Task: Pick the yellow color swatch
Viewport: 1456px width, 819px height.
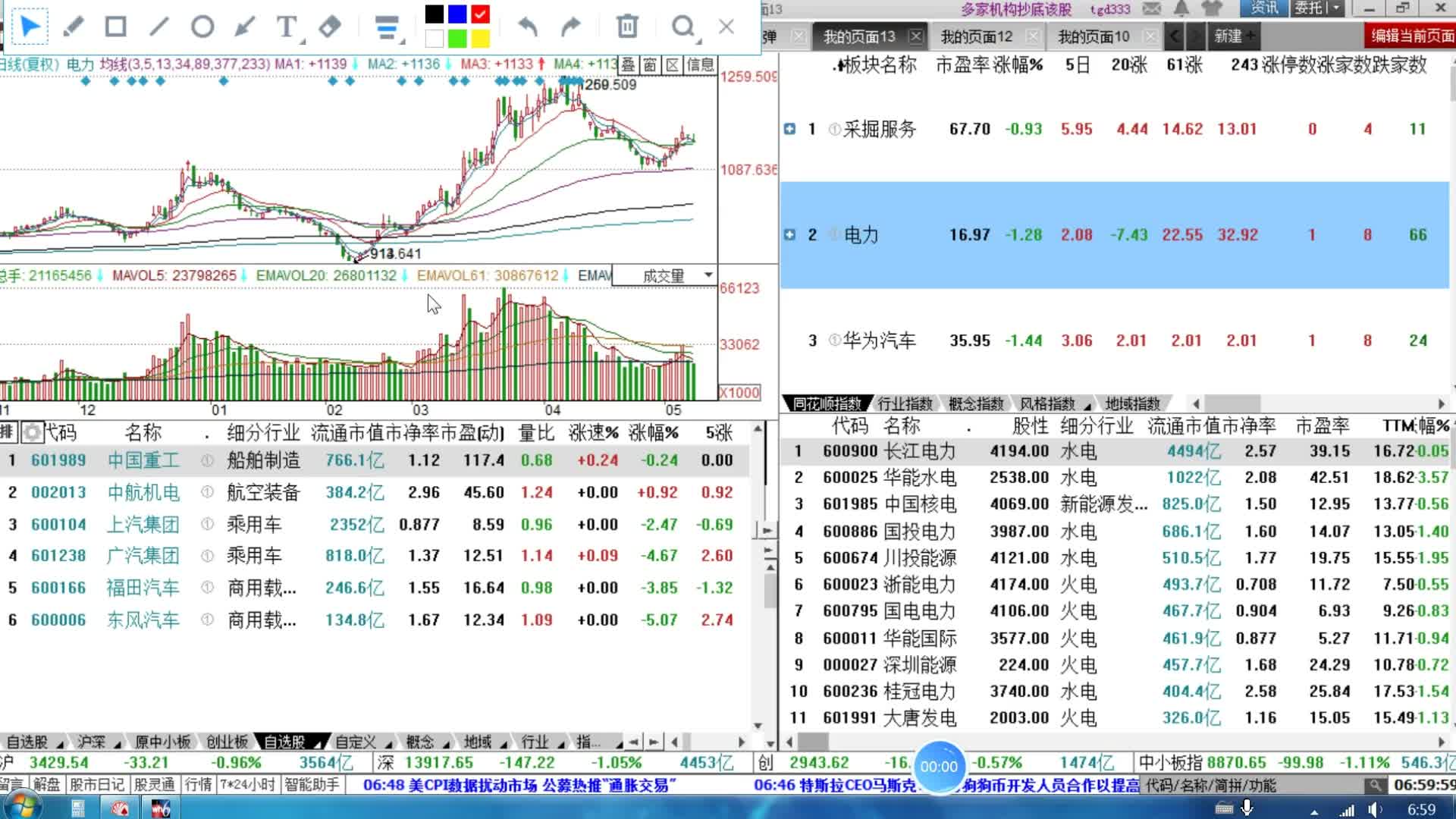Action: (x=480, y=38)
